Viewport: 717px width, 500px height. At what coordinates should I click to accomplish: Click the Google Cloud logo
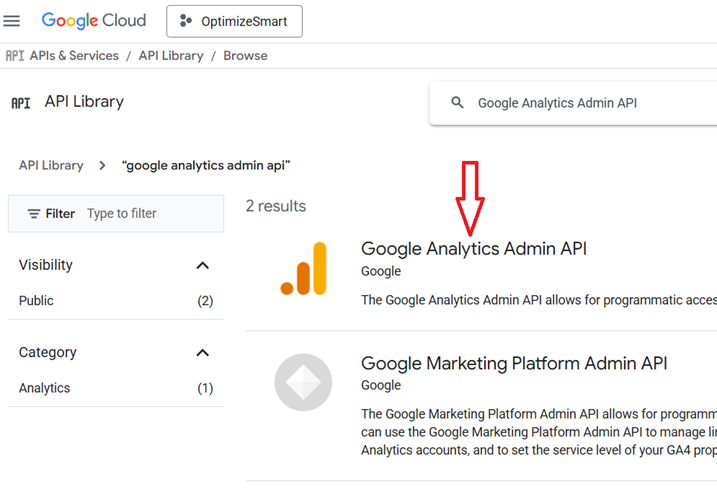[x=93, y=20]
